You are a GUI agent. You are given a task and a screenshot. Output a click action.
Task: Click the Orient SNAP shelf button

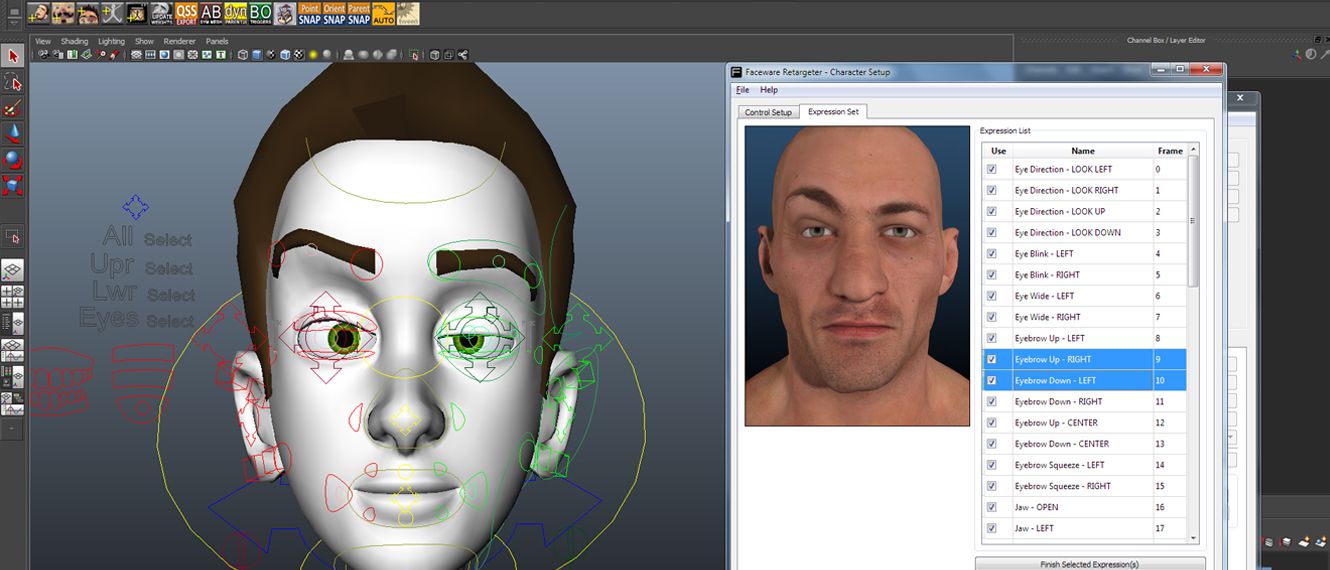(334, 13)
